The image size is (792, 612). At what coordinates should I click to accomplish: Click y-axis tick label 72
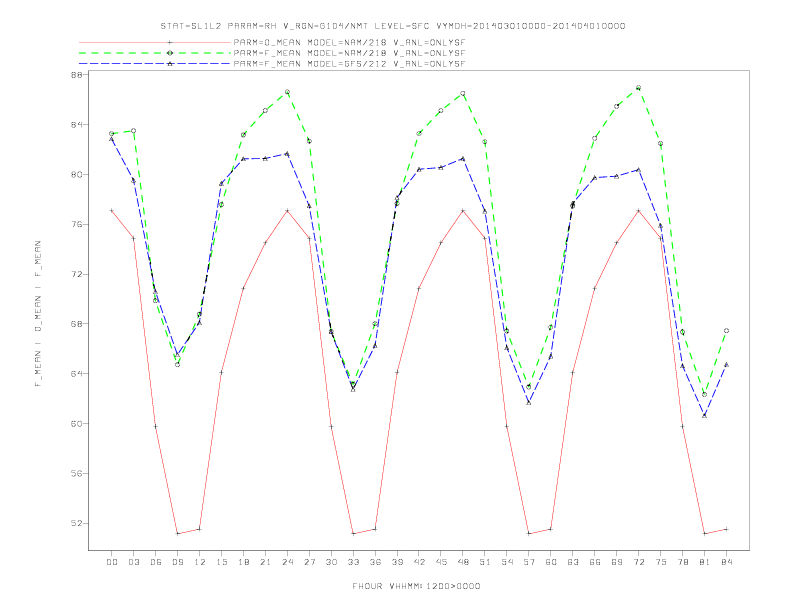pos(79,274)
